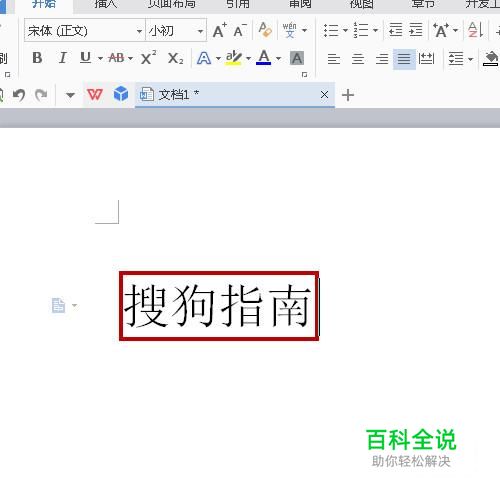The width and height of the screenshot is (500, 500).
Task: Redo the last action
Action: pos(41,95)
